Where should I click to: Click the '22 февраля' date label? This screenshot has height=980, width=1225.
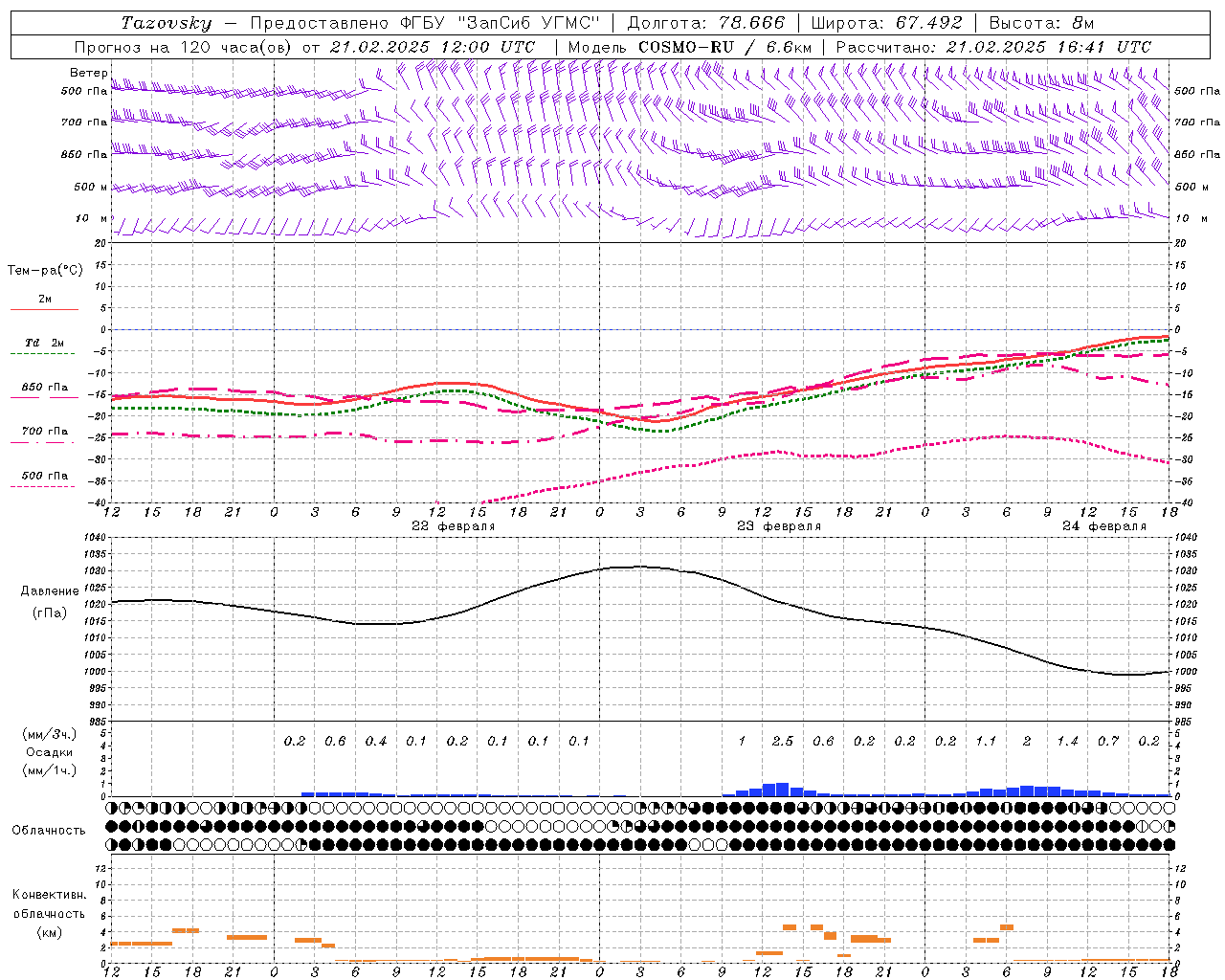(x=454, y=526)
